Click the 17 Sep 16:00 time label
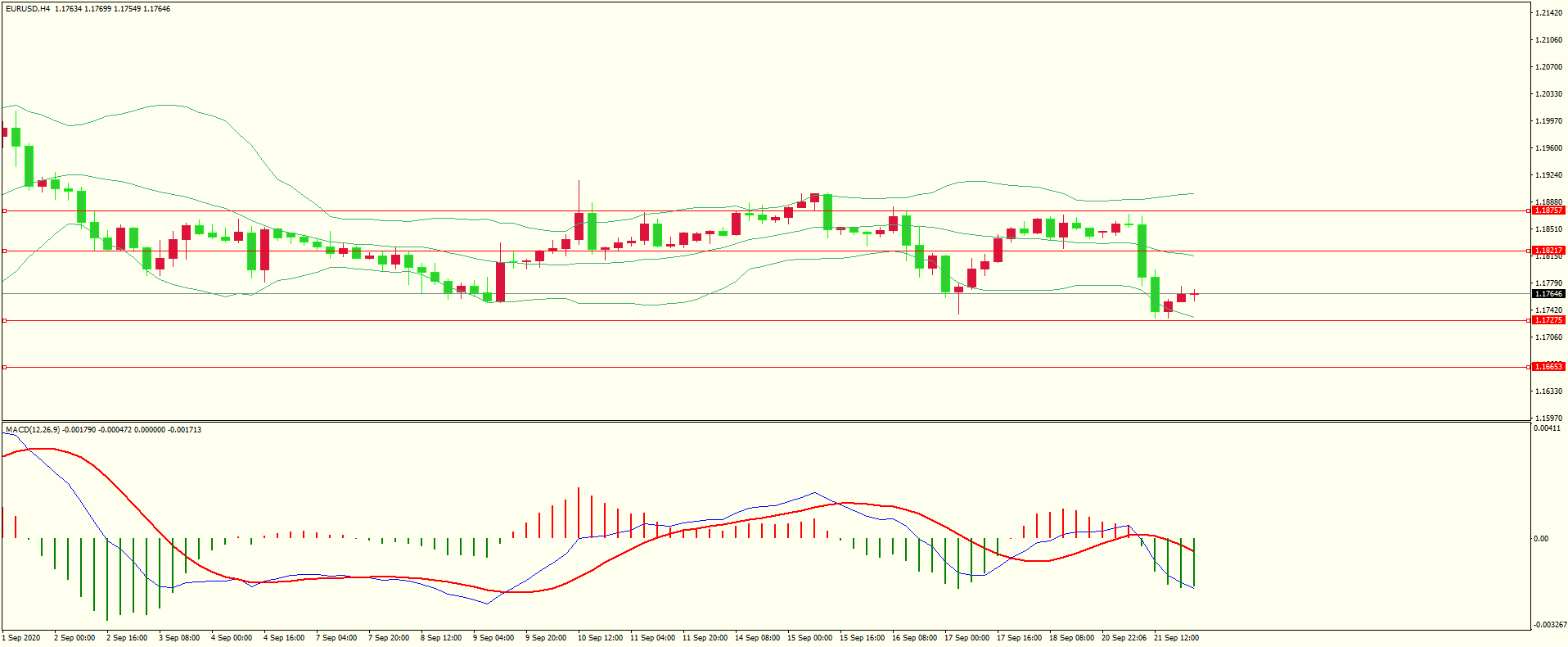 (1019, 638)
